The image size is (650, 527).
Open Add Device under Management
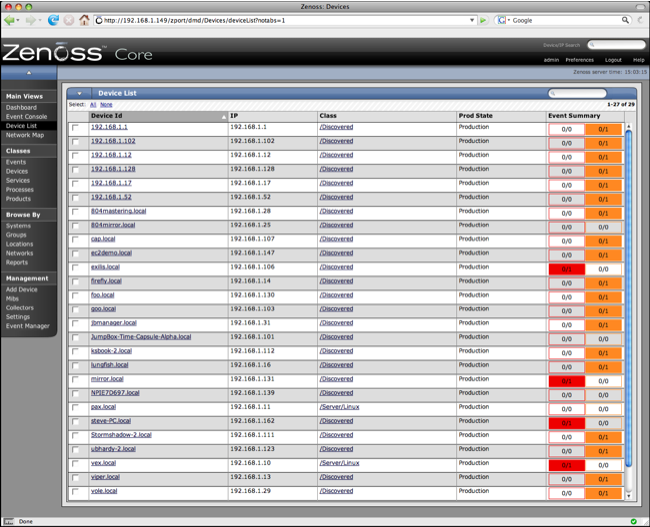22,289
